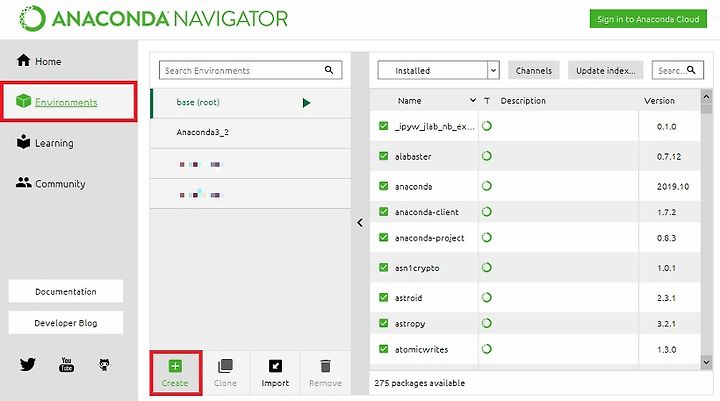The height and width of the screenshot is (401, 720).
Task: Open the Installed packages filter dropdown
Action: coord(439,70)
